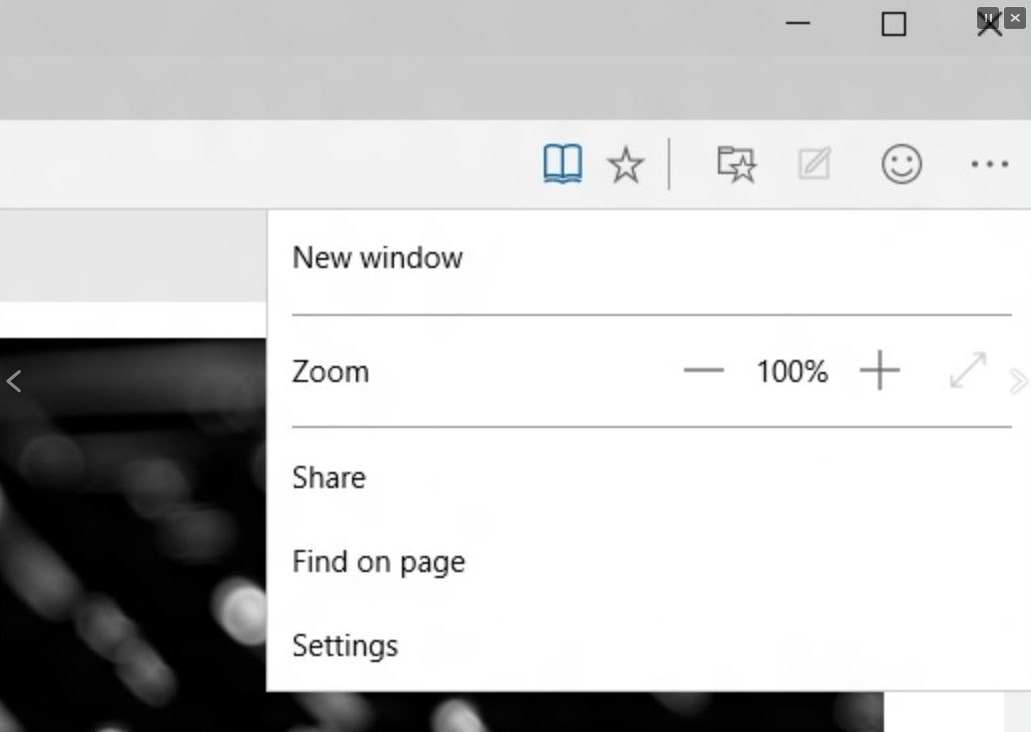Enter full screen with diagonal arrows icon
Image resolution: width=1031 pixels, height=732 pixels.
pos(968,370)
